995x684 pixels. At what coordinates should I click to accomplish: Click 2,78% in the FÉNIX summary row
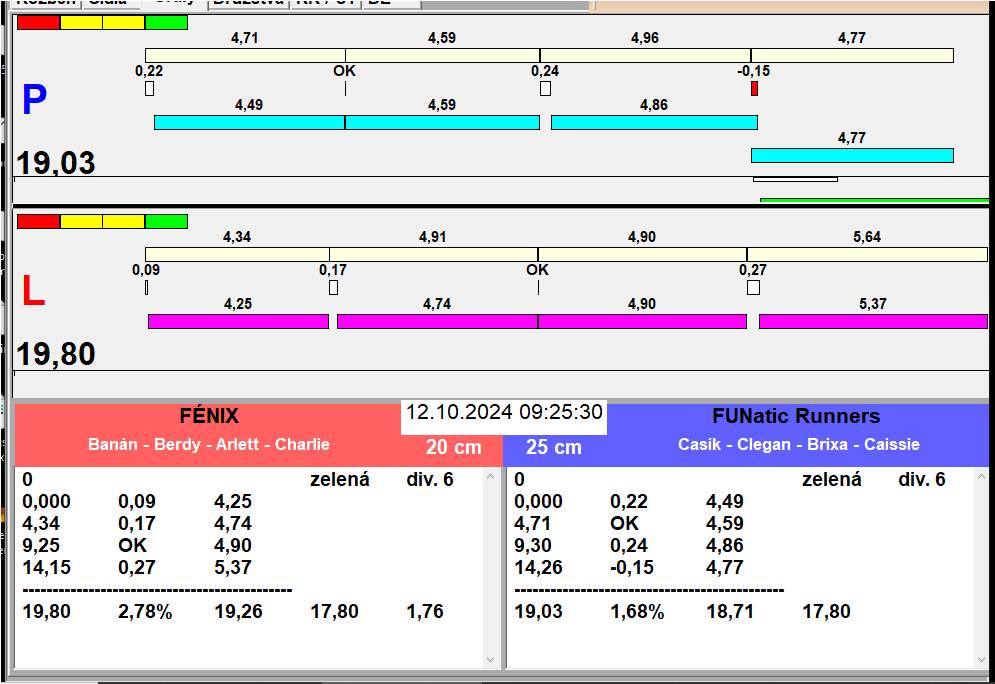145,612
